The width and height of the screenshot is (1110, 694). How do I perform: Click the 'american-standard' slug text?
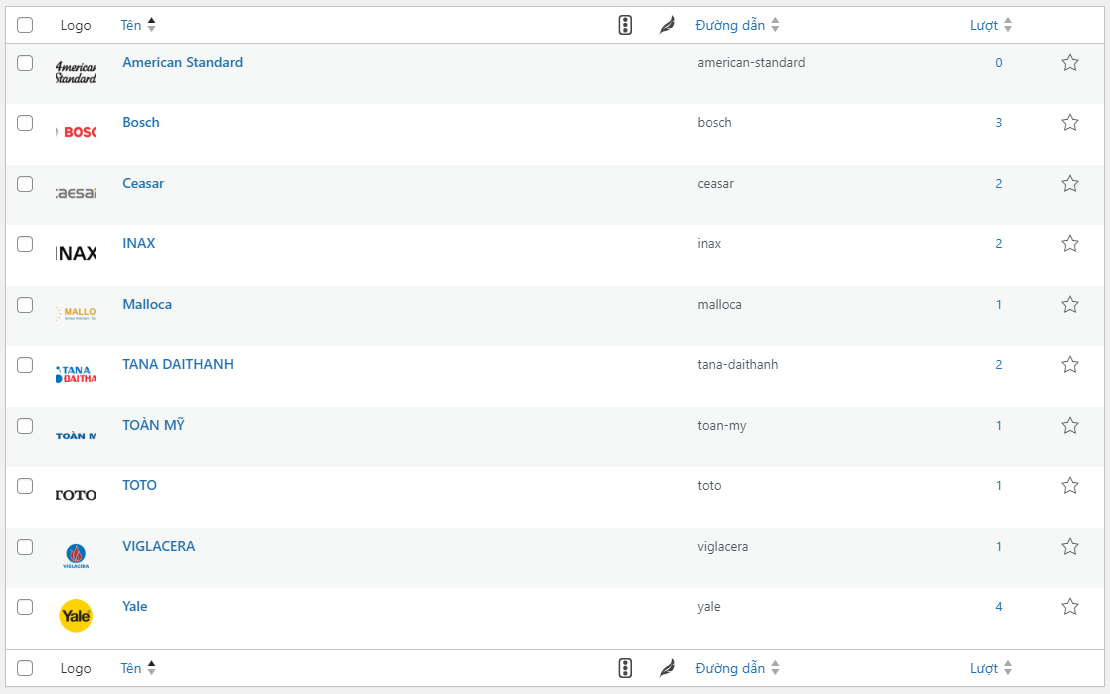point(751,62)
